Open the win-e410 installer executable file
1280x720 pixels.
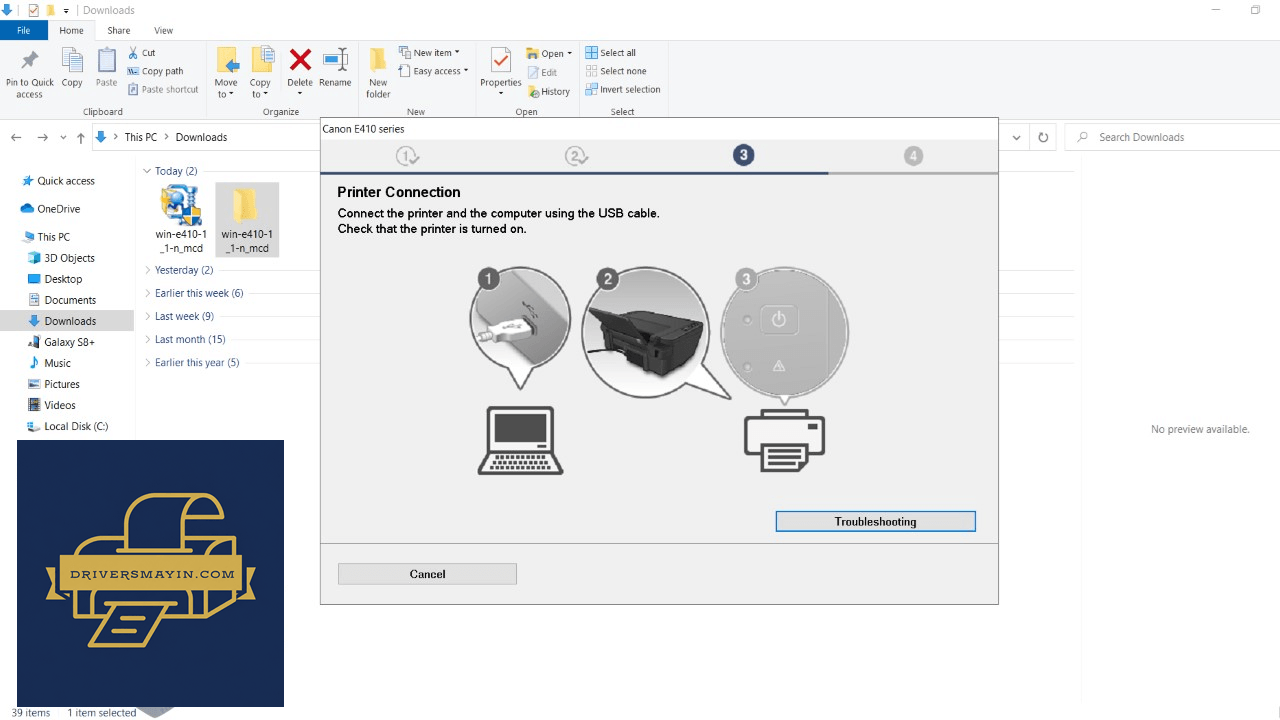tap(181, 220)
